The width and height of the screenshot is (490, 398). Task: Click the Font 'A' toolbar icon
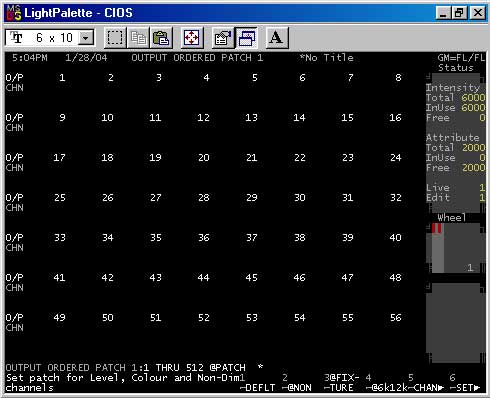click(x=277, y=38)
